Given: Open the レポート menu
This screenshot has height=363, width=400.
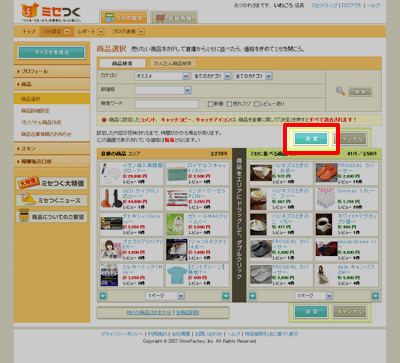Looking at the screenshot, I should tap(91, 32).
